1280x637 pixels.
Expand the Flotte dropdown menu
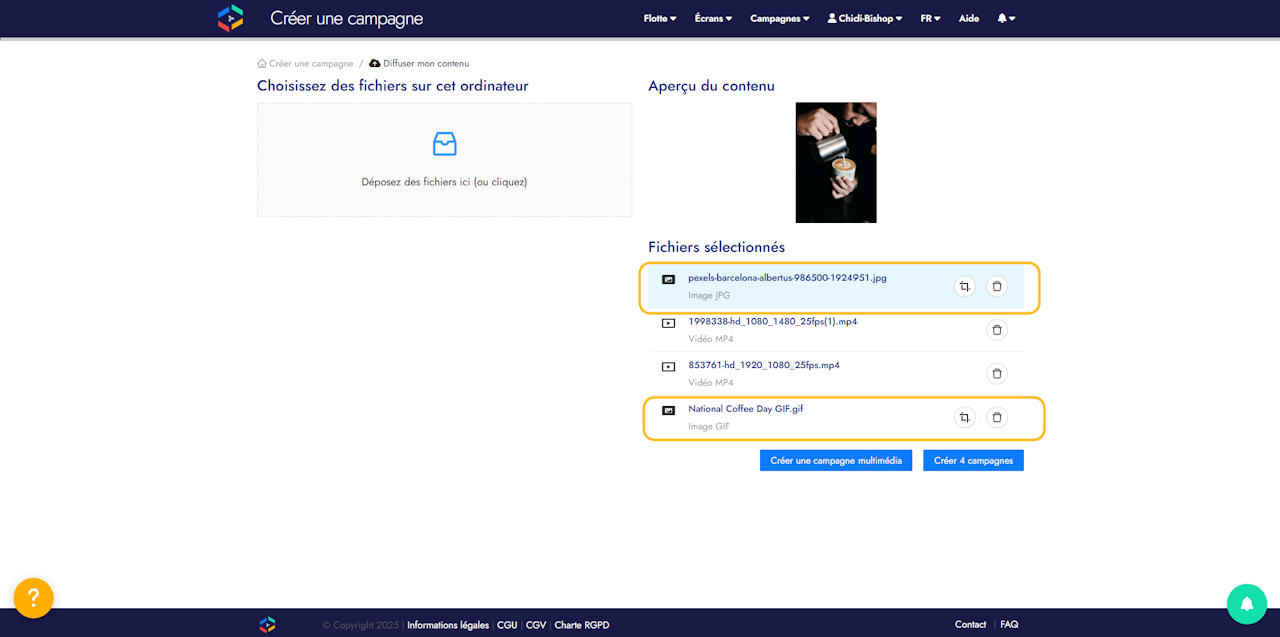pyautogui.click(x=660, y=18)
